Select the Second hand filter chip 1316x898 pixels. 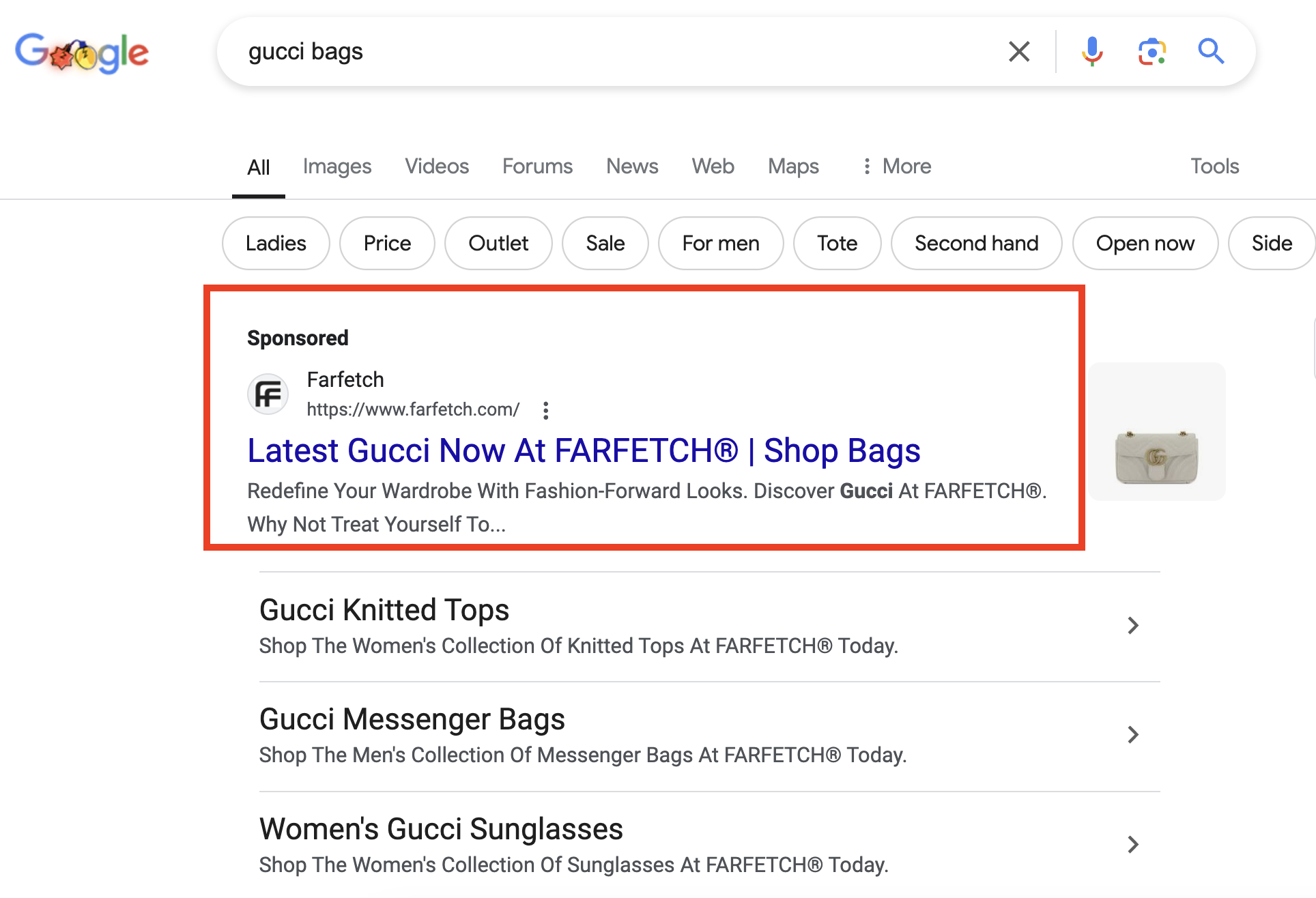pos(976,244)
